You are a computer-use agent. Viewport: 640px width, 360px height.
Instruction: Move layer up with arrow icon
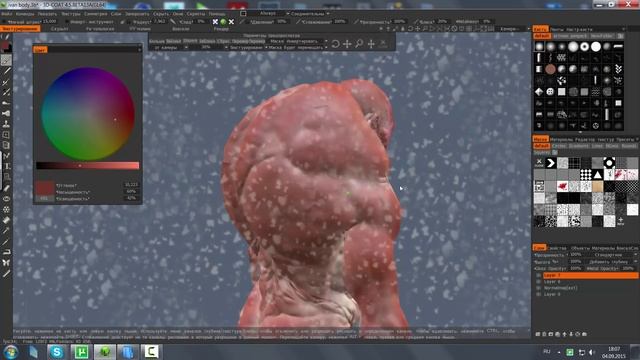(x=564, y=334)
